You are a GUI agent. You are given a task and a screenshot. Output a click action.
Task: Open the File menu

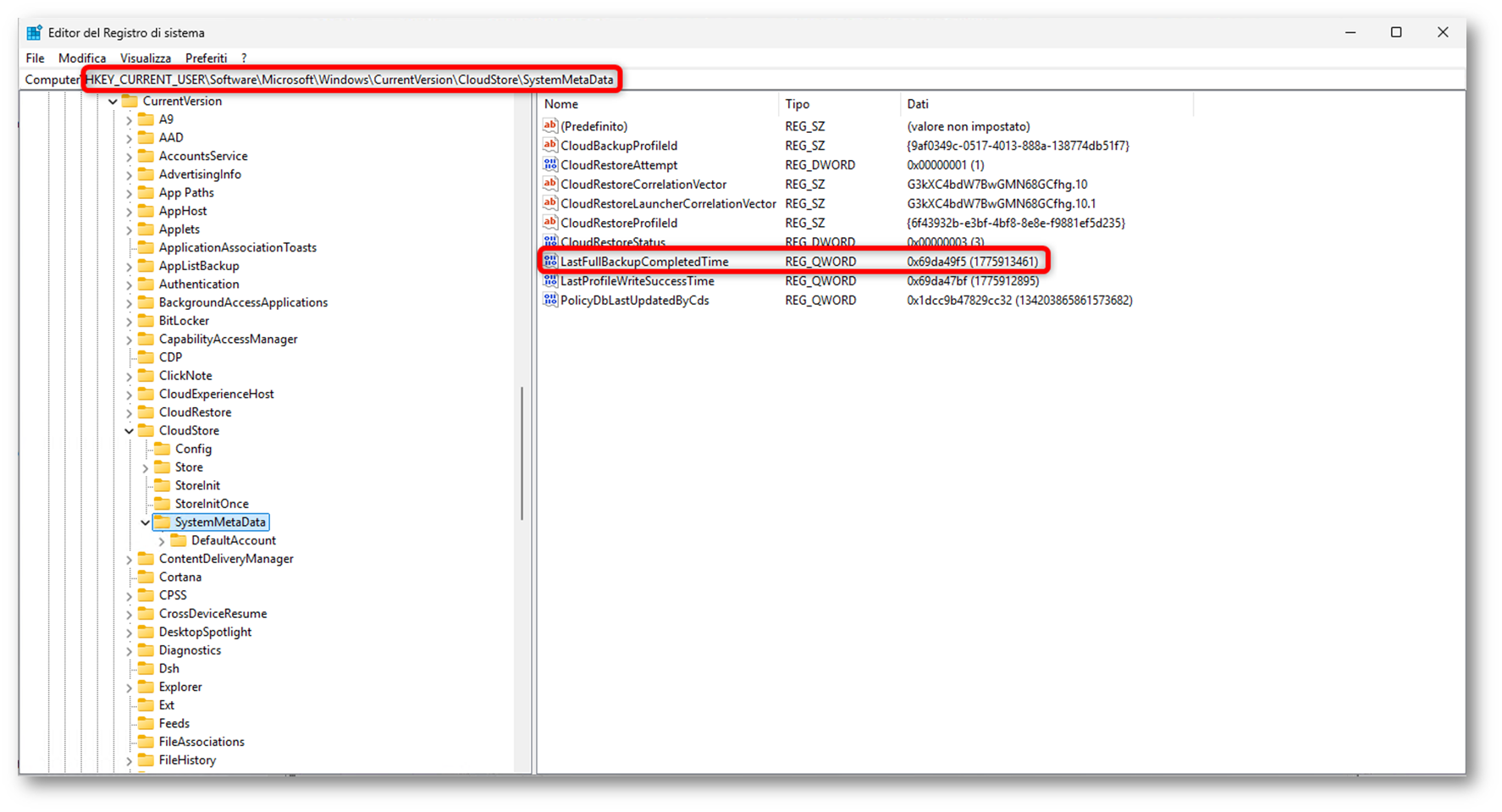coord(35,58)
